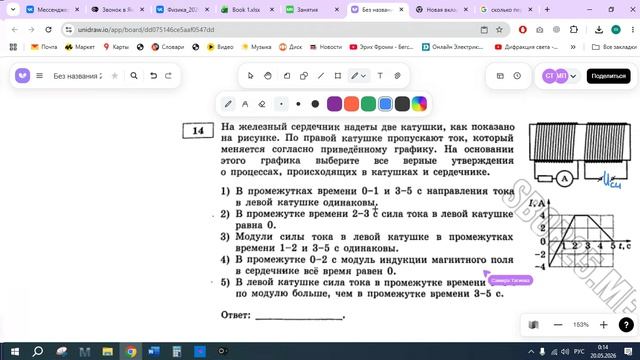
Task: Switch to the Book 1.xlsx tab
Action: pos(248,9)
